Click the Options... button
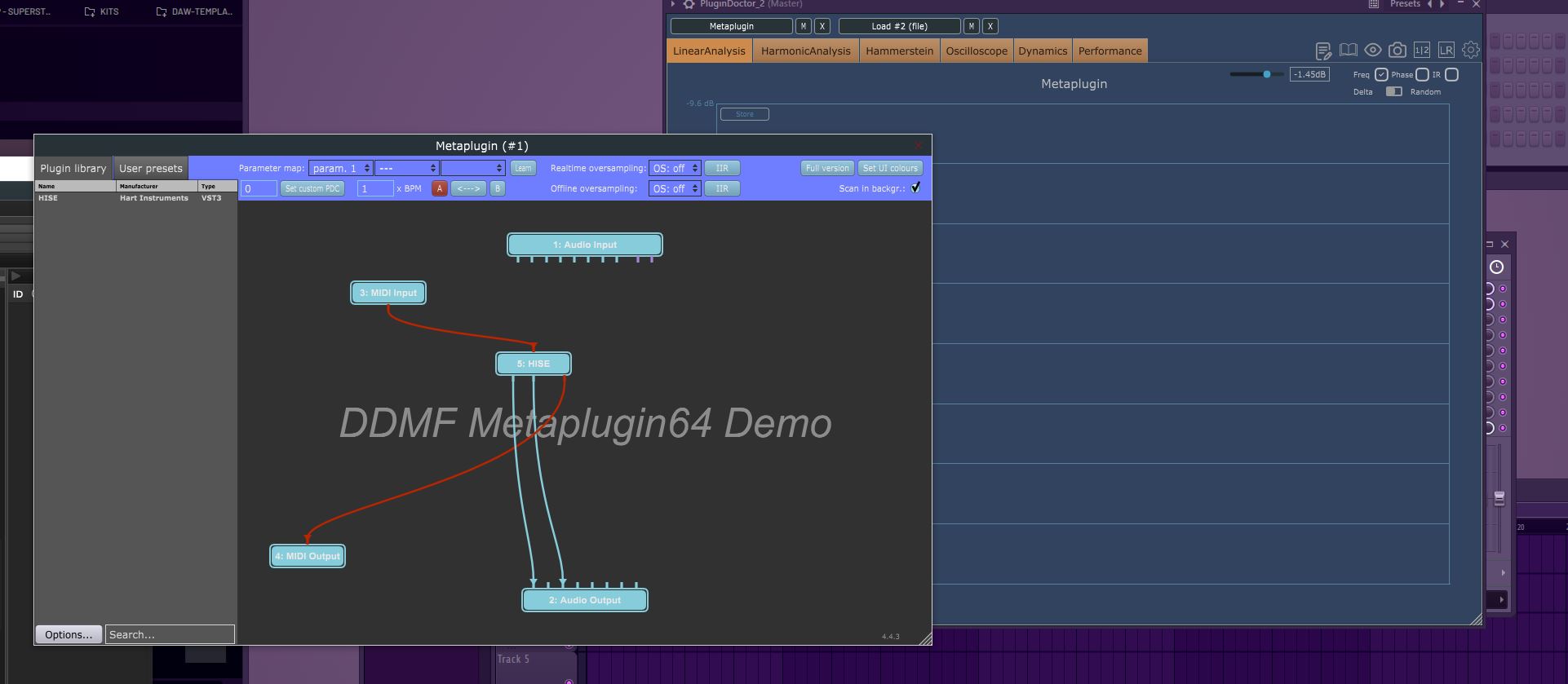The image size is (1568, 684). pyautogui.click(x=69, y=634)
